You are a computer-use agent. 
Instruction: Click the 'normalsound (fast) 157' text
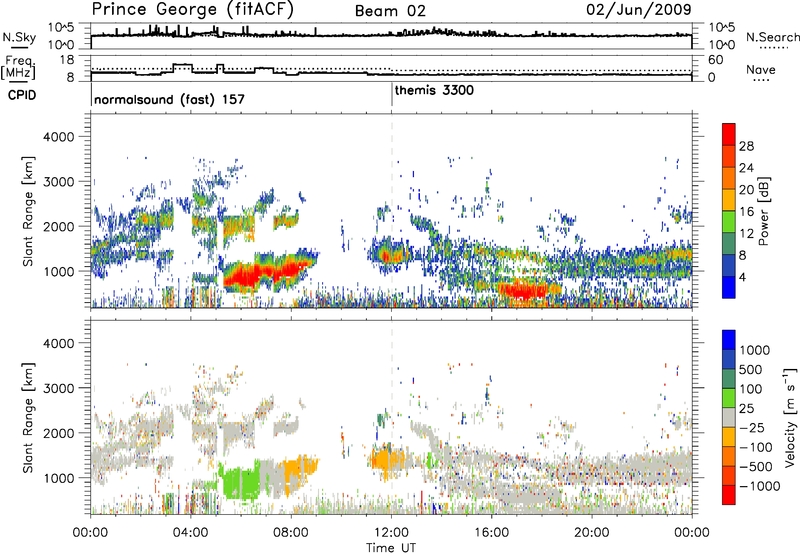[169, 99]
